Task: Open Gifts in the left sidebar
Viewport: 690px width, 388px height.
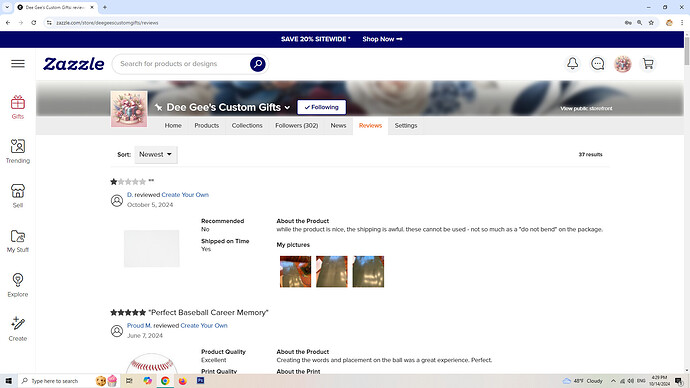Action: (18, 107)
